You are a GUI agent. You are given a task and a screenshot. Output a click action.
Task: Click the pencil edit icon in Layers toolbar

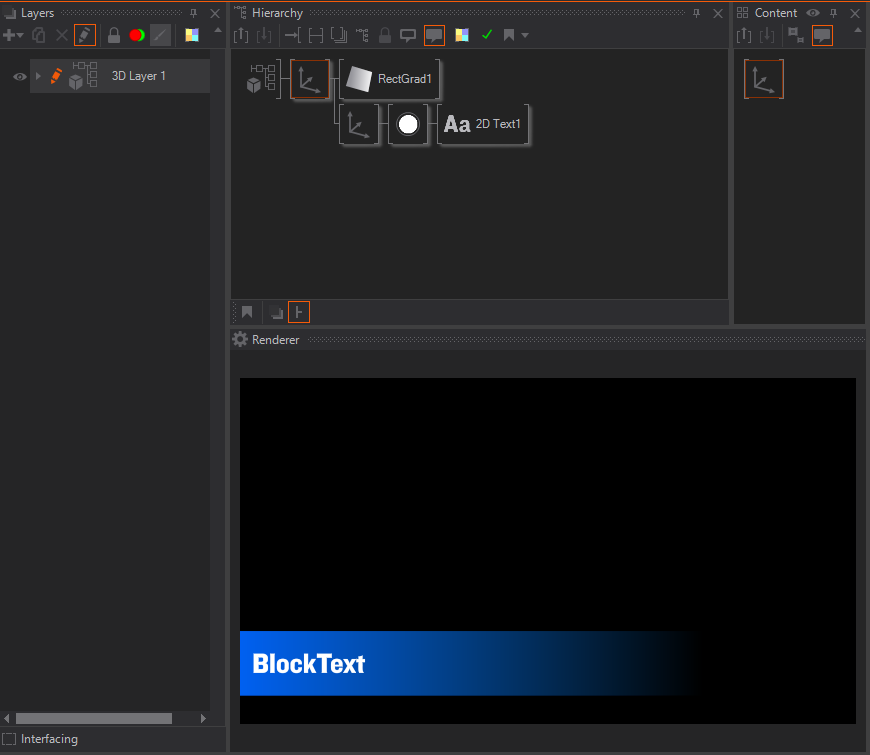[85, 35]
